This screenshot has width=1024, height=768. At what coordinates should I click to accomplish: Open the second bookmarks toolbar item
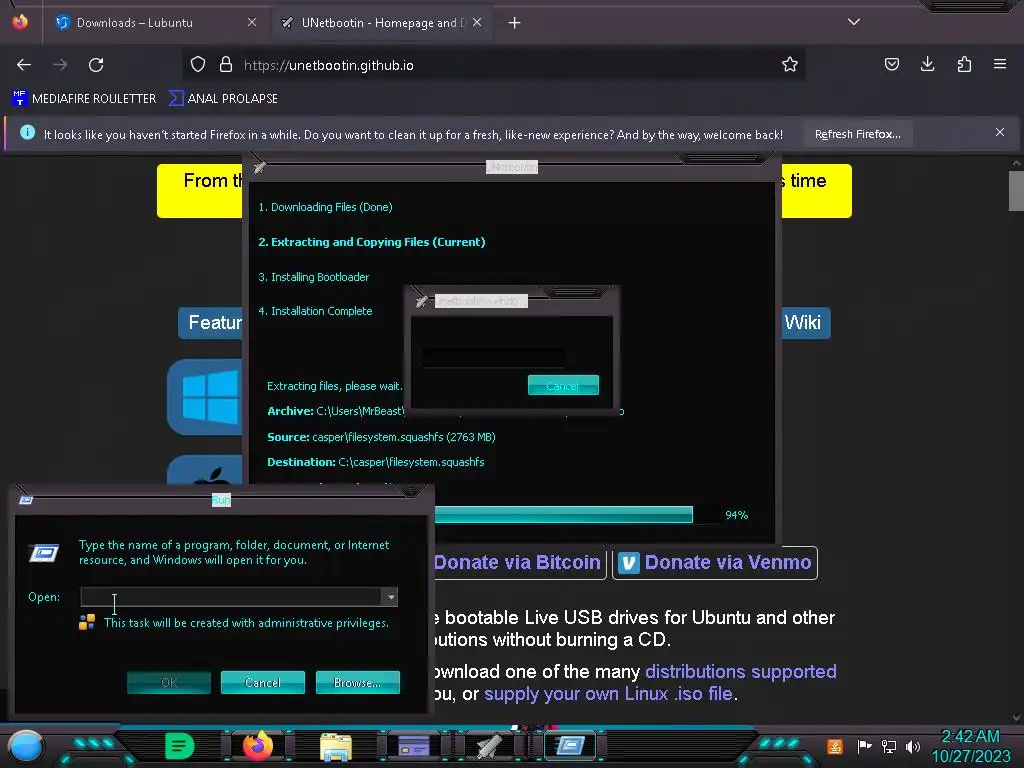(223, 99)
